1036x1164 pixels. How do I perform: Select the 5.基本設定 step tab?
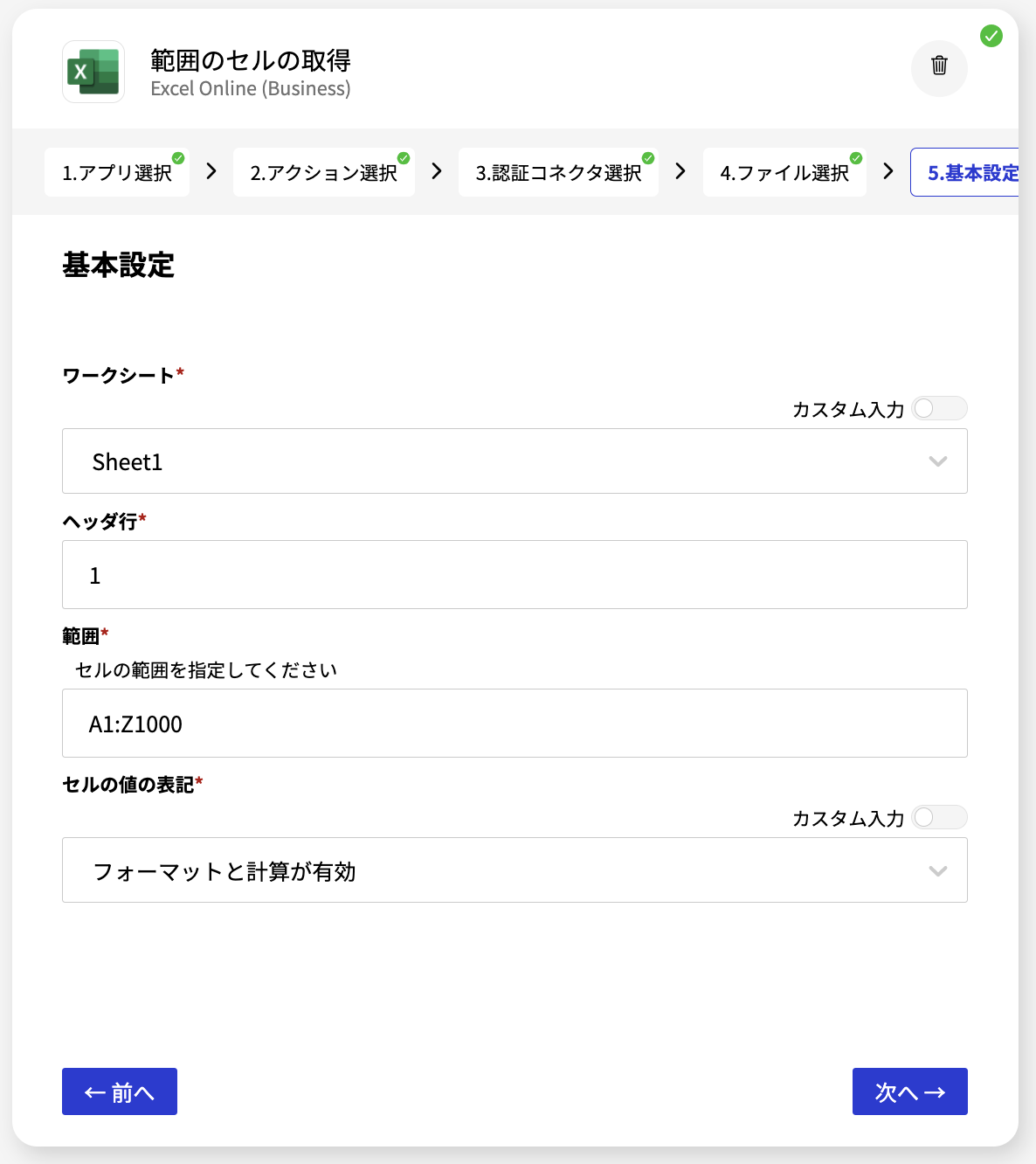tap(964, 172)
